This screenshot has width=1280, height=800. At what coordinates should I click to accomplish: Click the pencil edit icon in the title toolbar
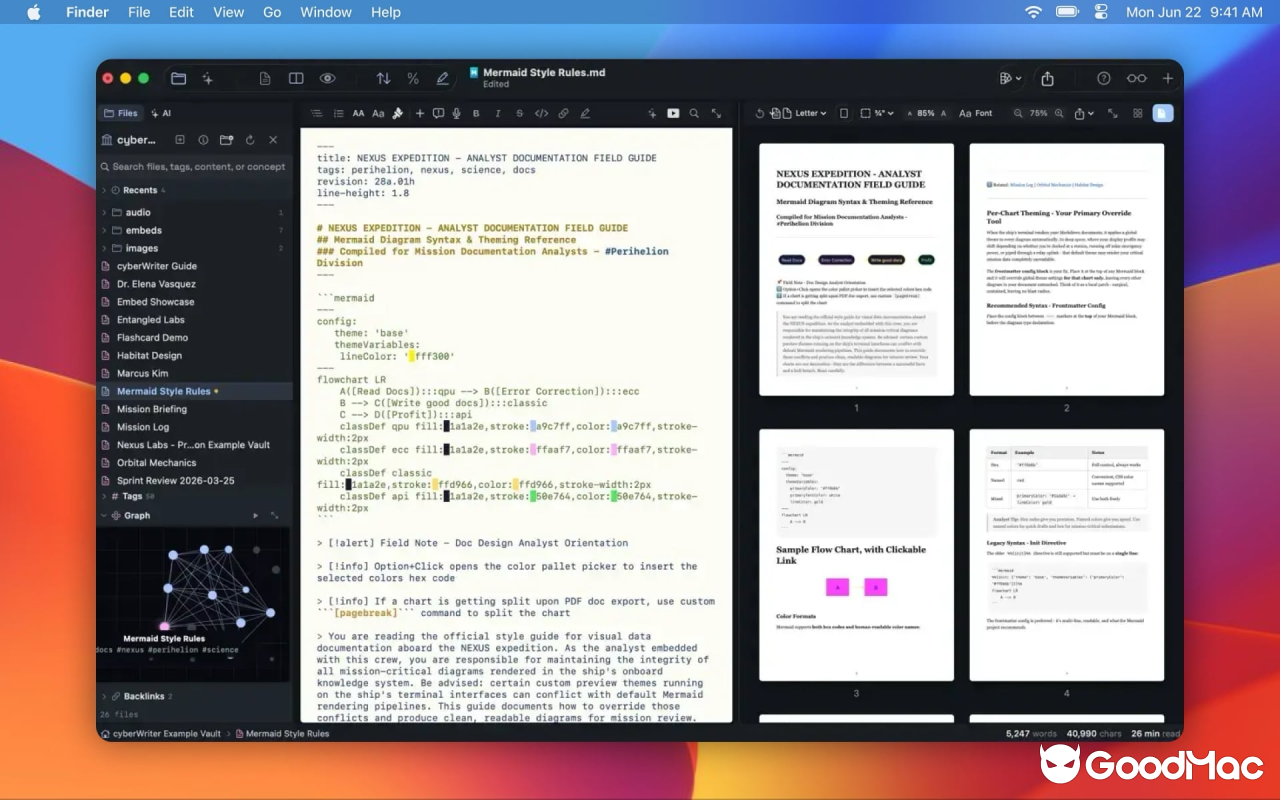(442, 78)
